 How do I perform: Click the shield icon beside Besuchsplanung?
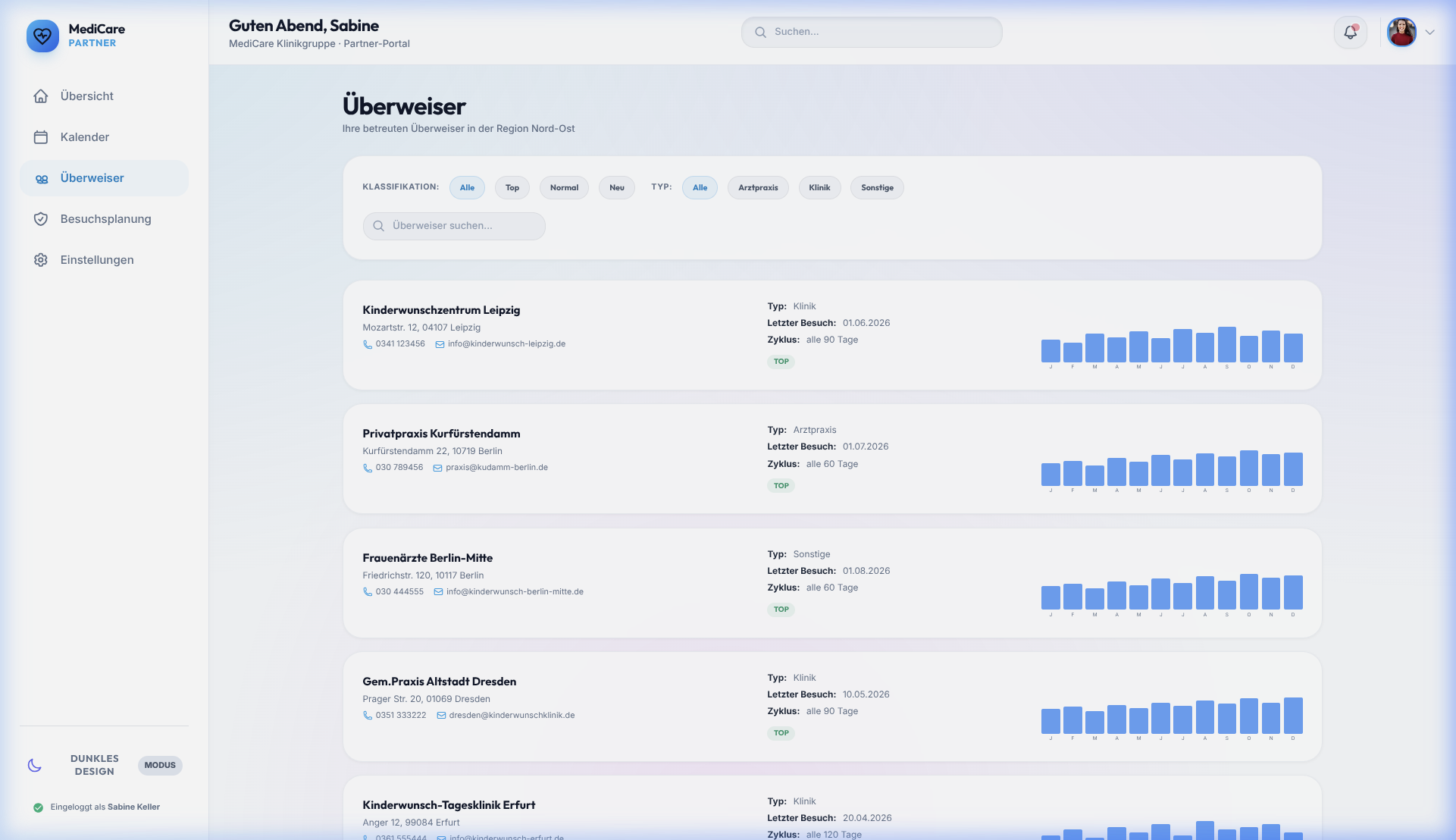click(x=41, y=219)
